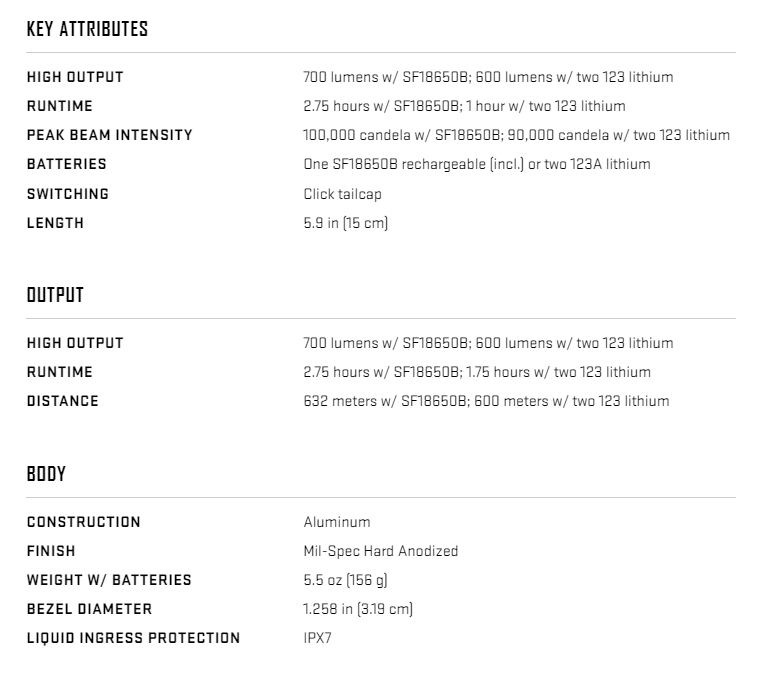Click the Body section heading
The height and width of the screenshot is (679, 761).
point(46,474)
